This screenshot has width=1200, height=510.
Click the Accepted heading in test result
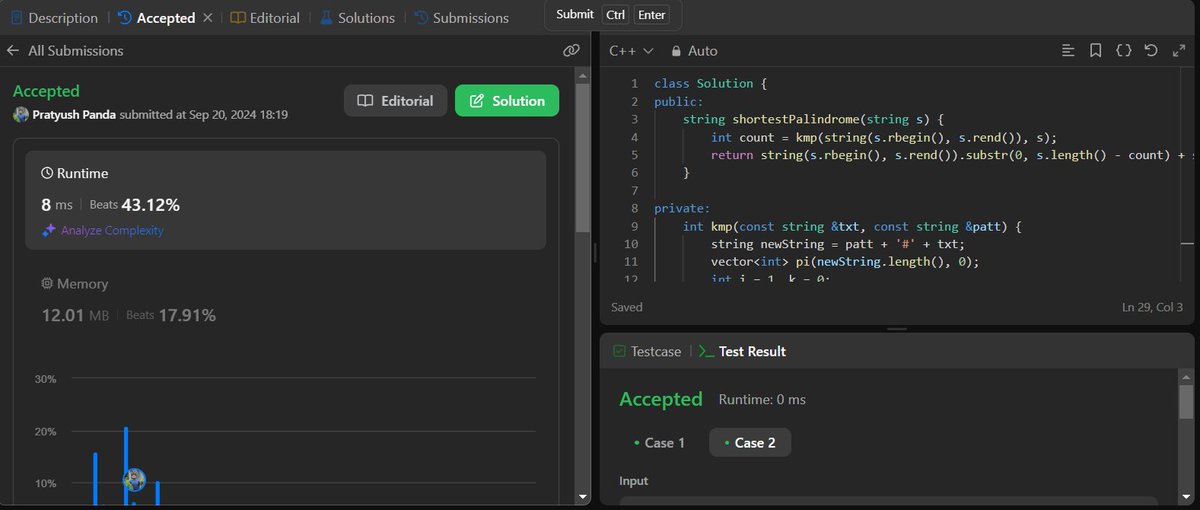point(661,399)
